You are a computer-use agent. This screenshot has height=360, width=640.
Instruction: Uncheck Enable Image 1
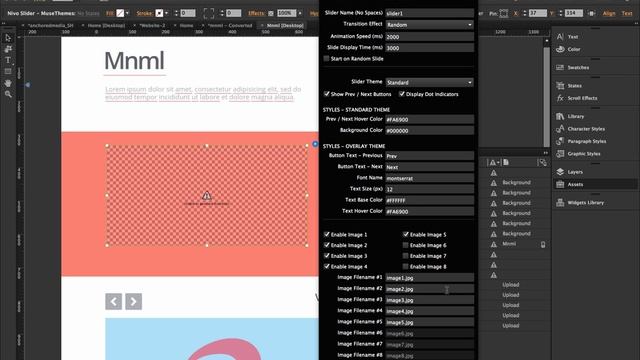click(327, 234)
